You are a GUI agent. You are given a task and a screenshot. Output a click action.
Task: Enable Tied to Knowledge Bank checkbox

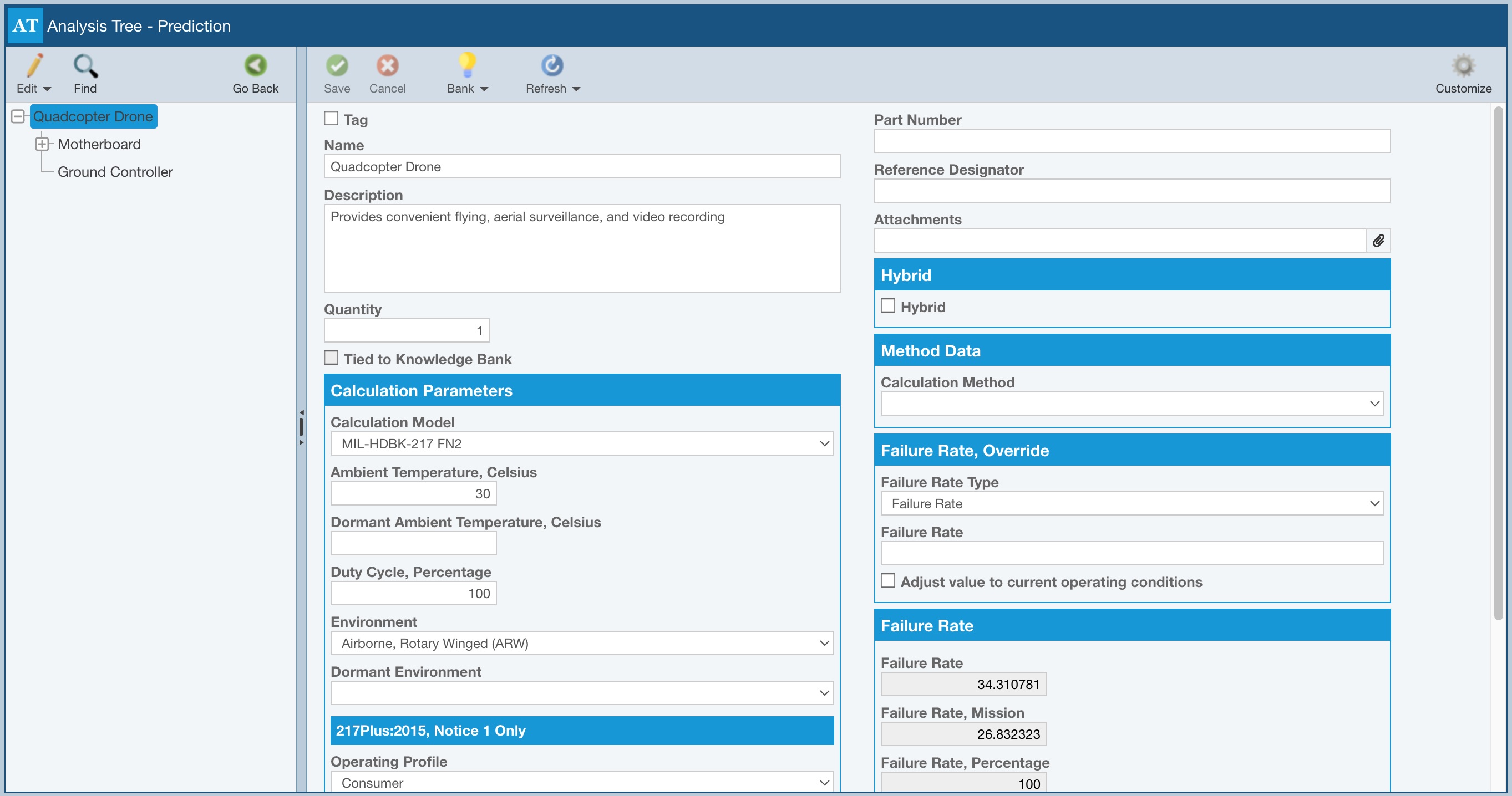pos(331,358)
